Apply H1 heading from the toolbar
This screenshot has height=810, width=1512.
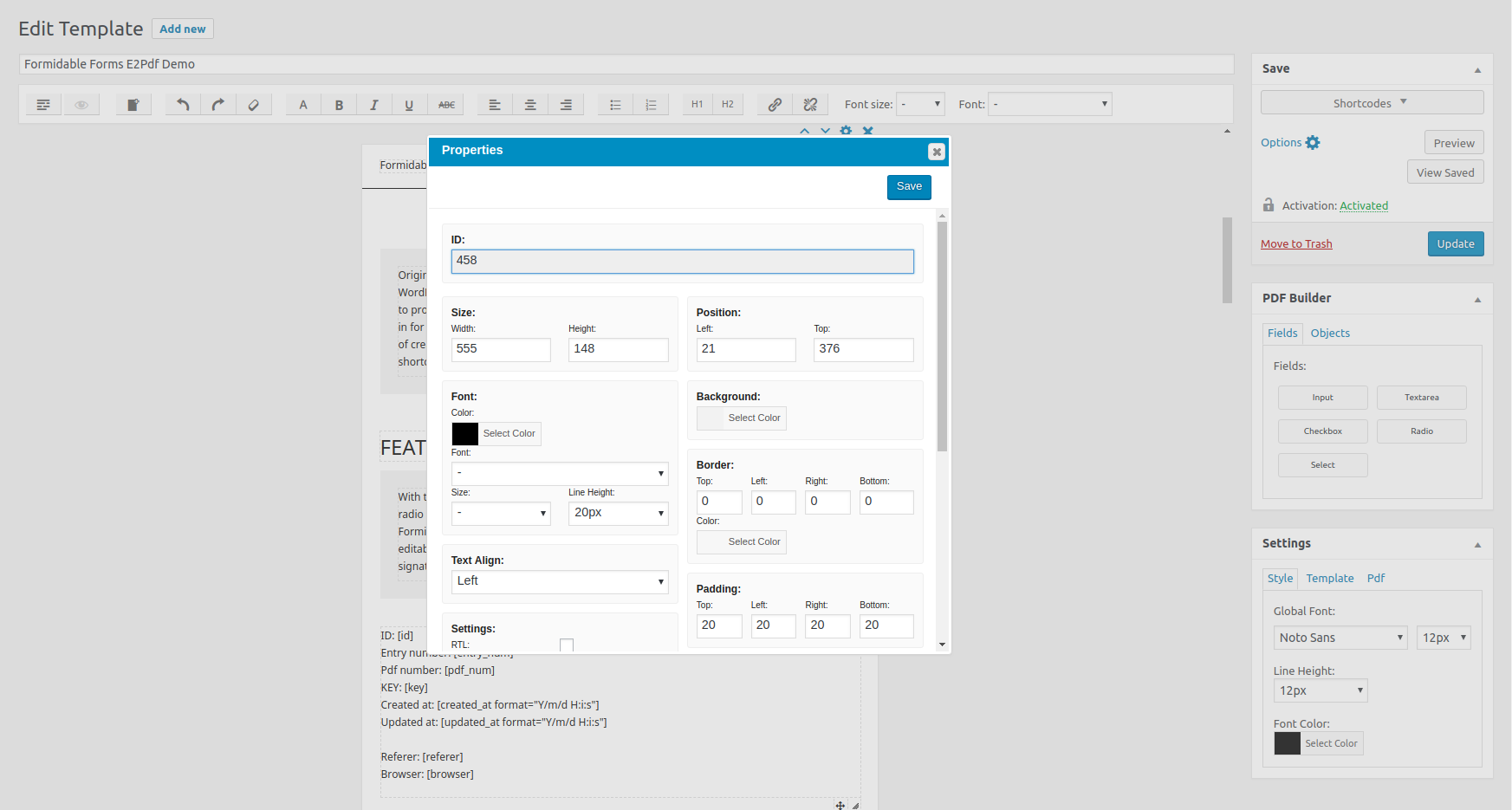[697, 105]
